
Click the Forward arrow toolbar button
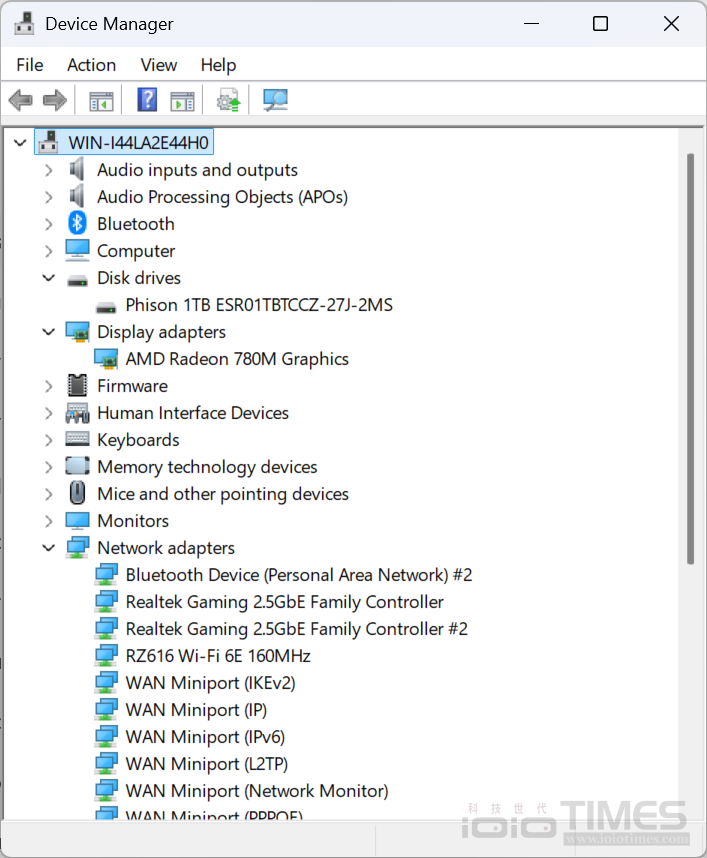tap(55, 100)
